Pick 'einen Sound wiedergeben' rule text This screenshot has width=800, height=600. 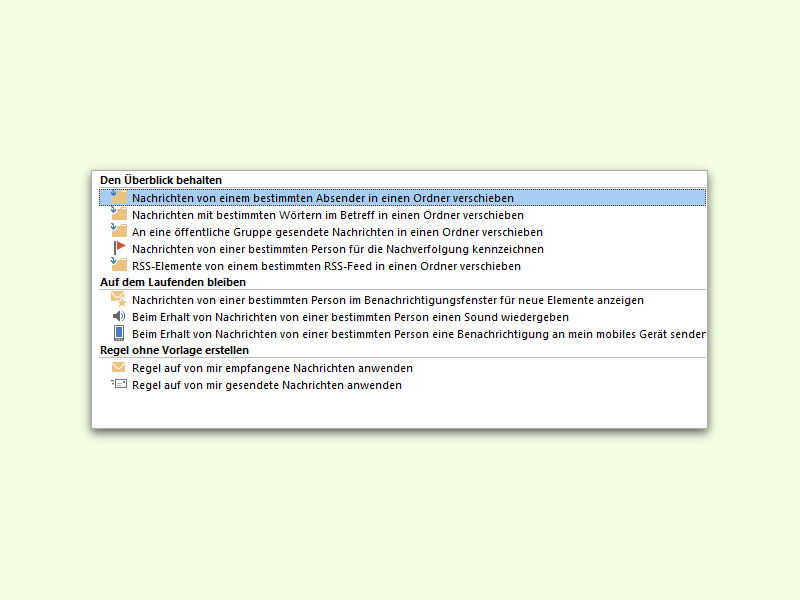click(x=350, y=317)
